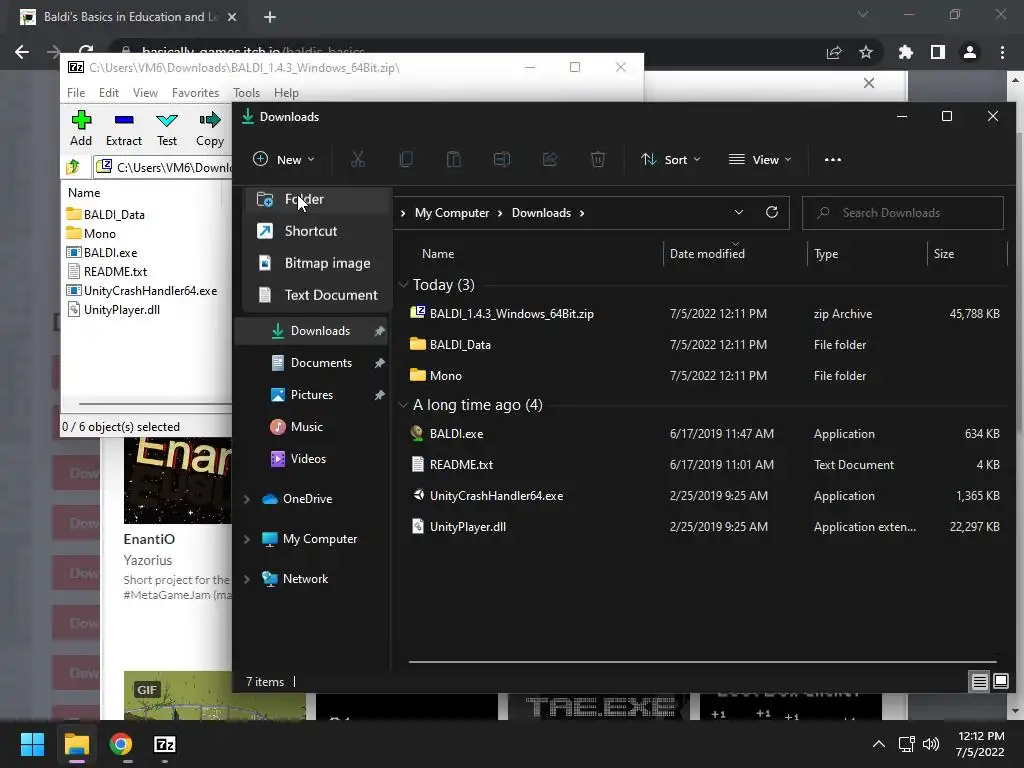Click the Paste icon in Explorer toolbar
The image size is (1024, 768).
click(453, 159)
